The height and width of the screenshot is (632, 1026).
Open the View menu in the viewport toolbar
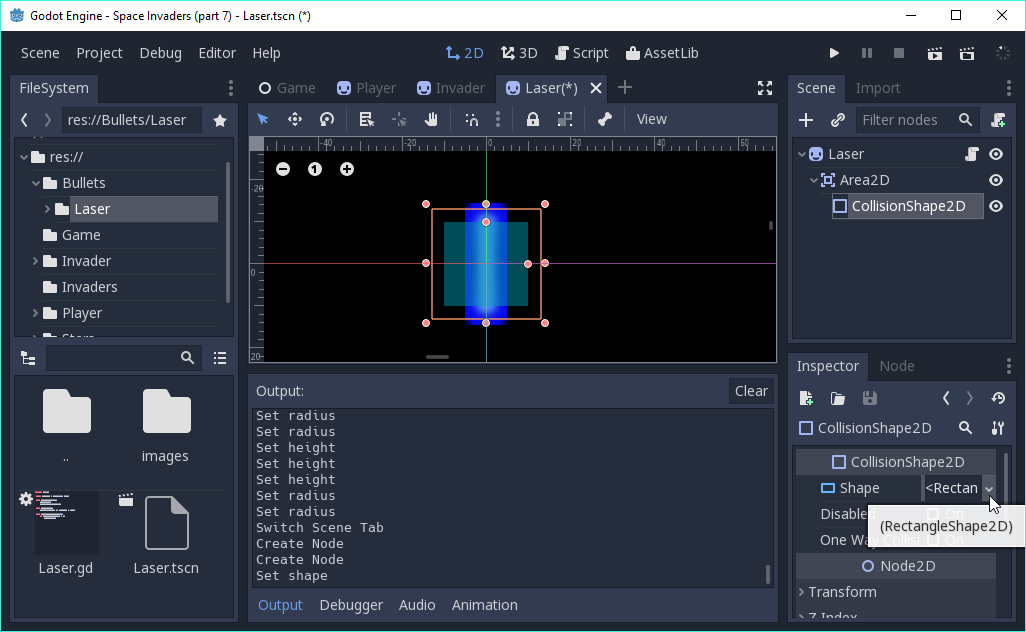click(x=651, y=119)
